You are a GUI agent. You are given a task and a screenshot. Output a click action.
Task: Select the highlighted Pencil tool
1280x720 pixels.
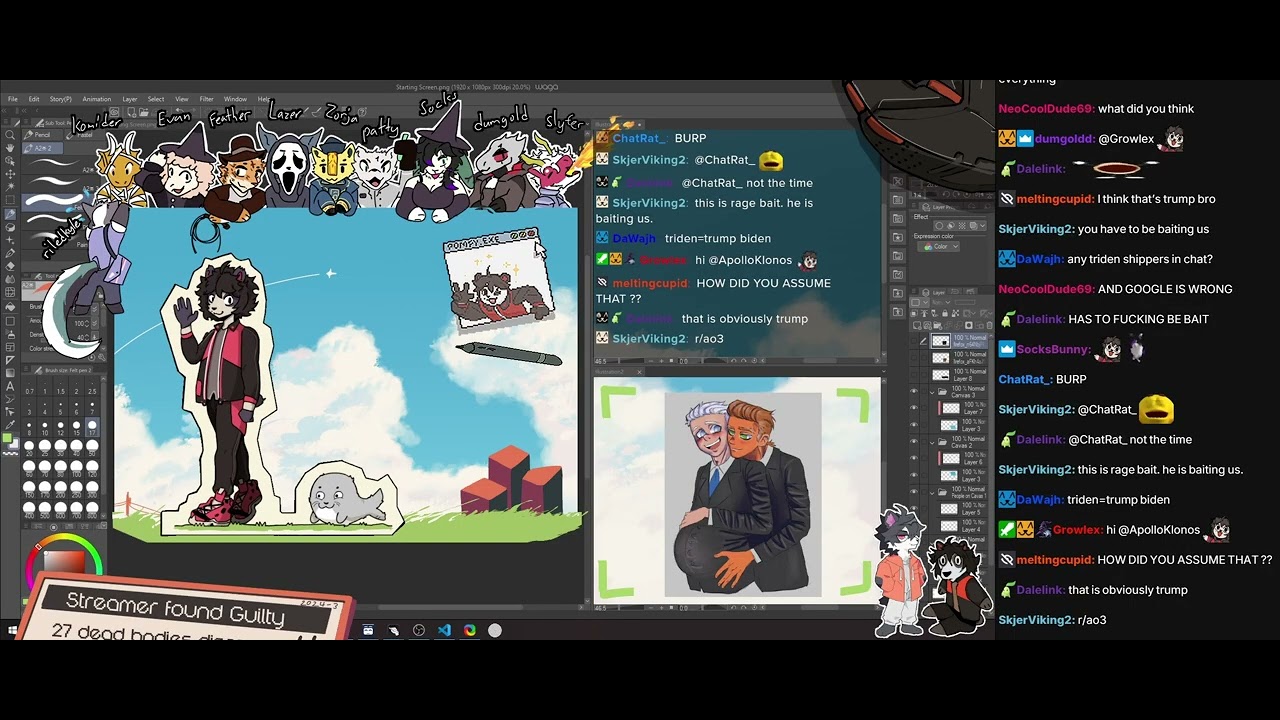pyautogui.click(x=10, y=214)
